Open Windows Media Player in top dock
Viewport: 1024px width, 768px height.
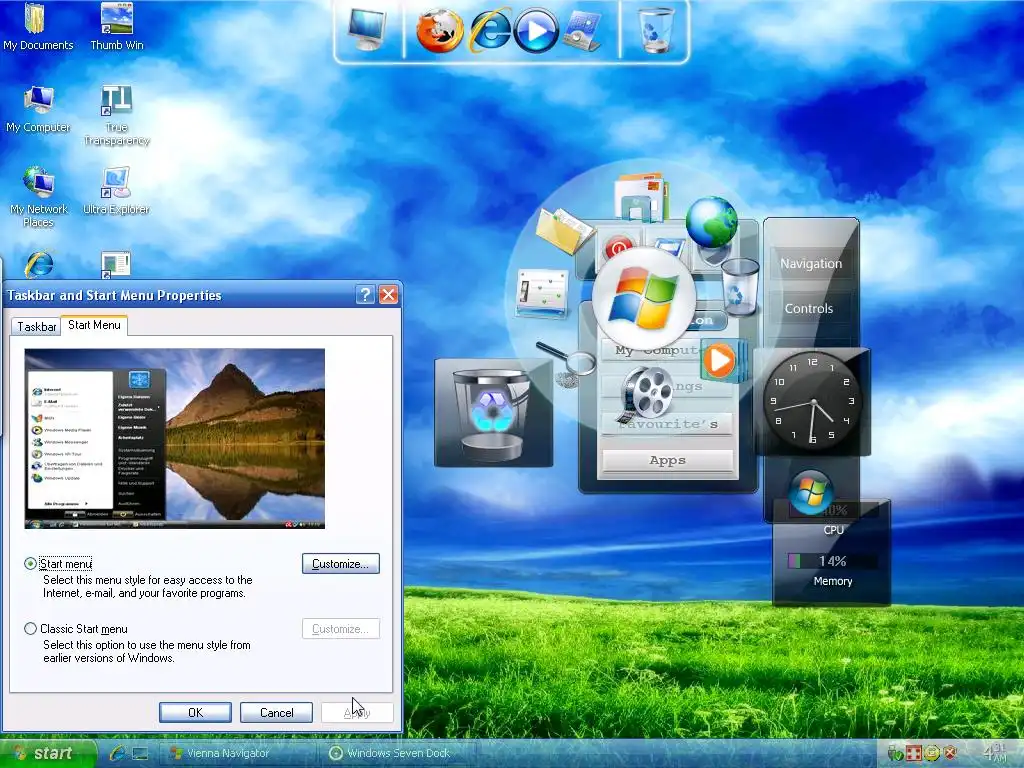[x=536, y=31]
